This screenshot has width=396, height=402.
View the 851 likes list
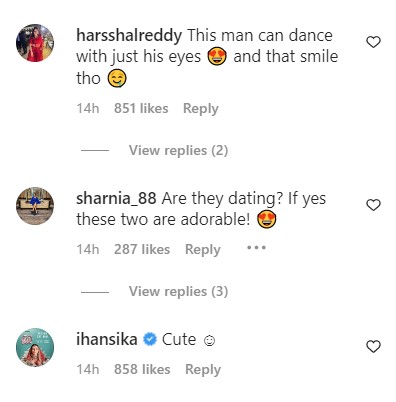[141, 108]
